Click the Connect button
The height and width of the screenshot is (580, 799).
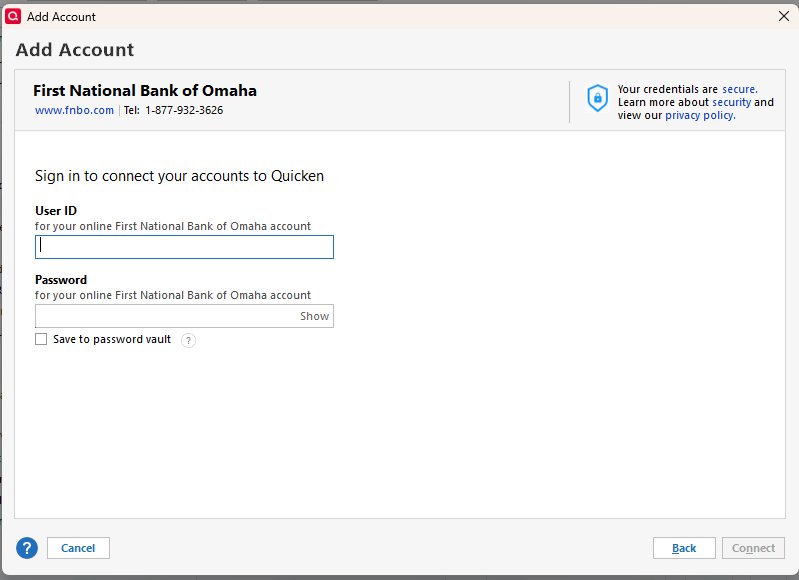point(753,548)
